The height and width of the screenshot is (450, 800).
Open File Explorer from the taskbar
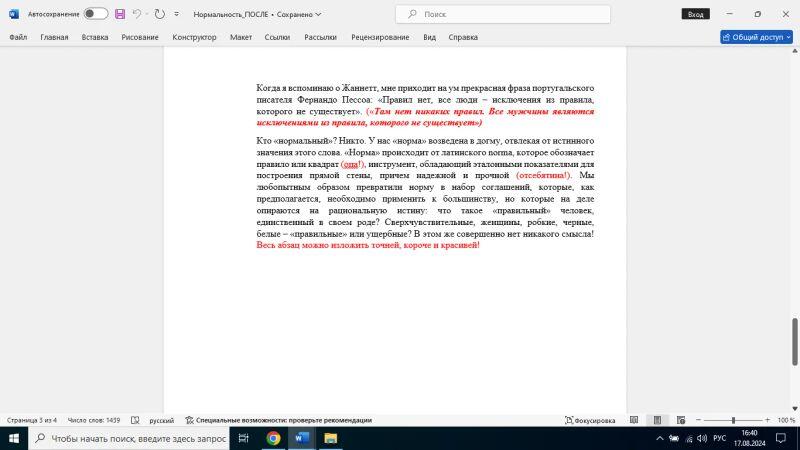330,438
